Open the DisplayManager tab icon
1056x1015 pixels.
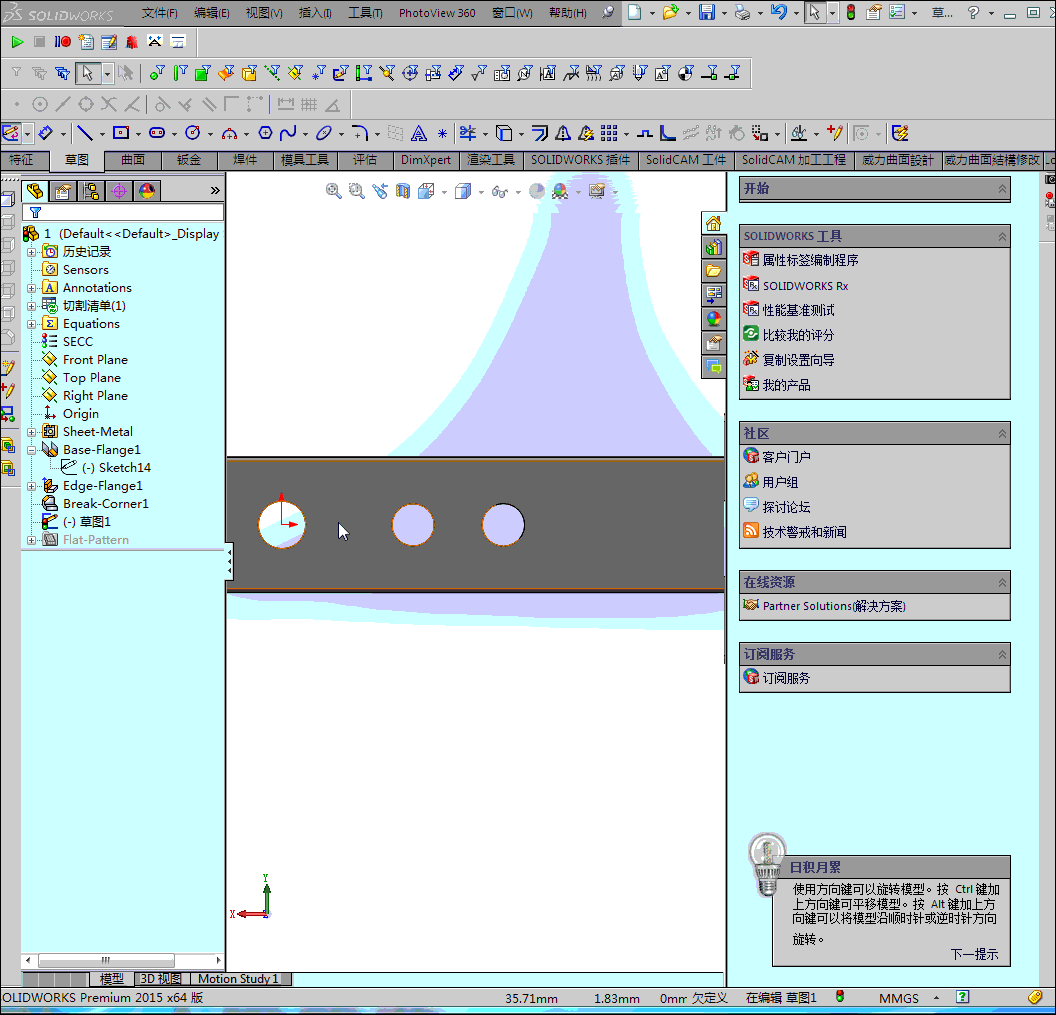pos(147,191)
